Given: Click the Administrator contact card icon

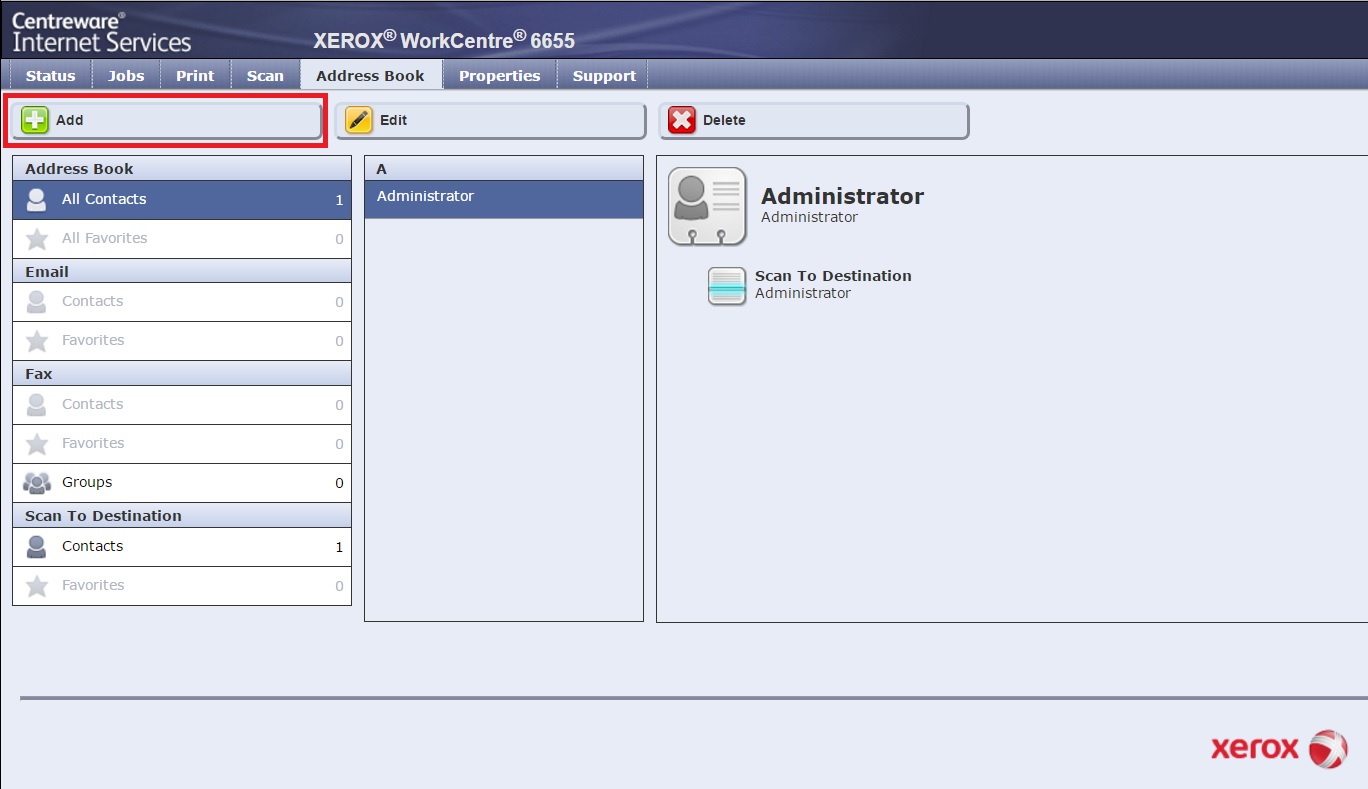Looking at the screenshot, I should [x=707, y=206].
